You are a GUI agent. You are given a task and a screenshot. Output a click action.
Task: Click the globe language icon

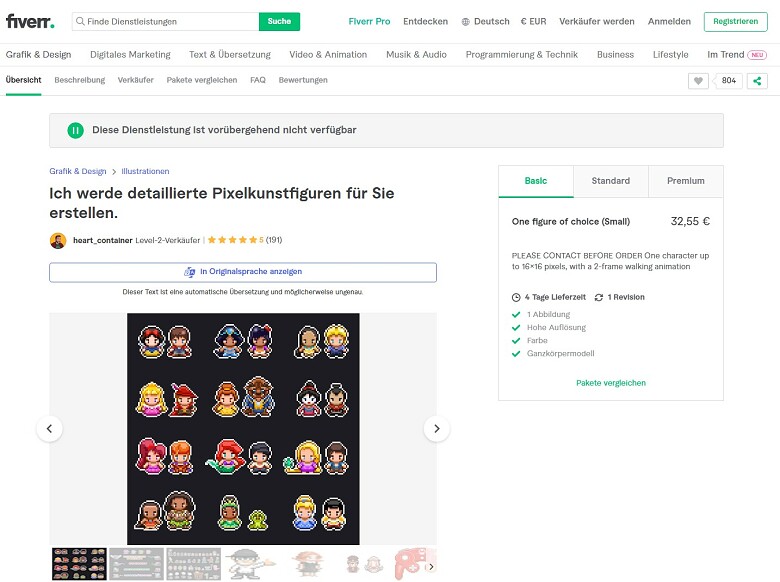point(466,22)
